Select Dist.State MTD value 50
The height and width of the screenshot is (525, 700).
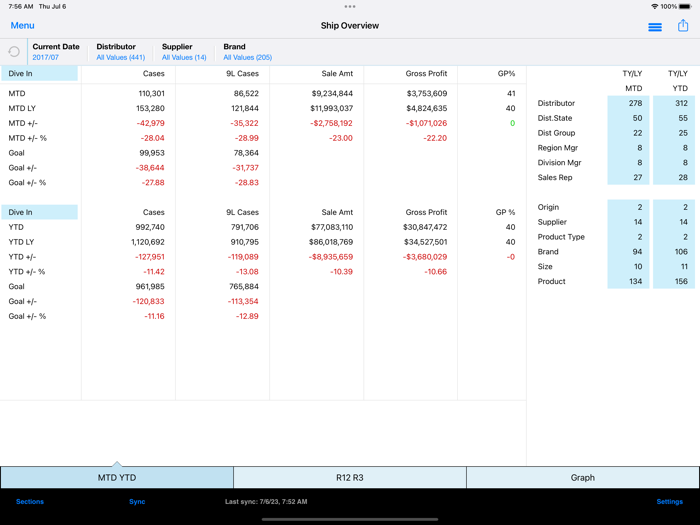(628, 118)
